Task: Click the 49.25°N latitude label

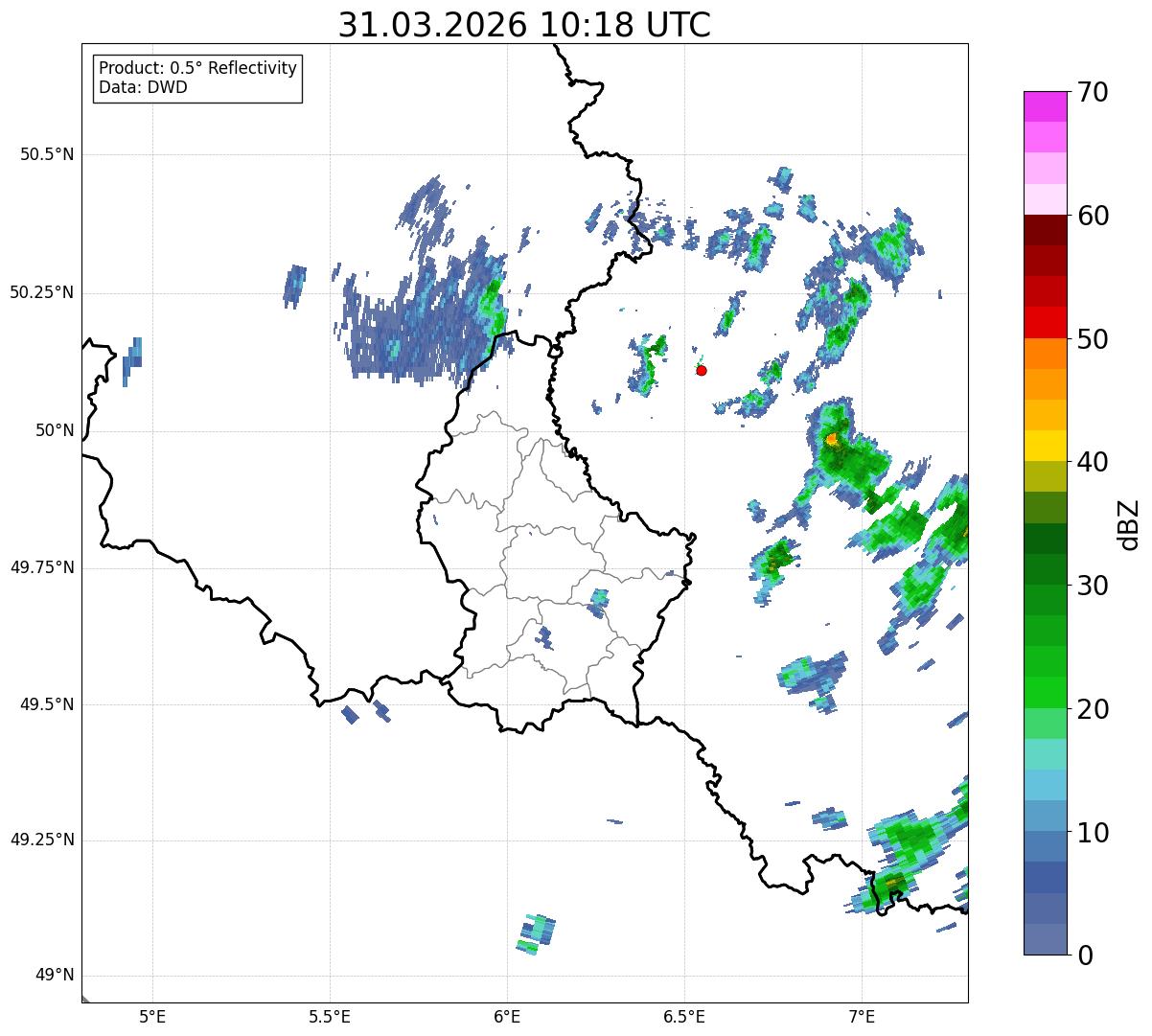Action: (x=42, y=840)
